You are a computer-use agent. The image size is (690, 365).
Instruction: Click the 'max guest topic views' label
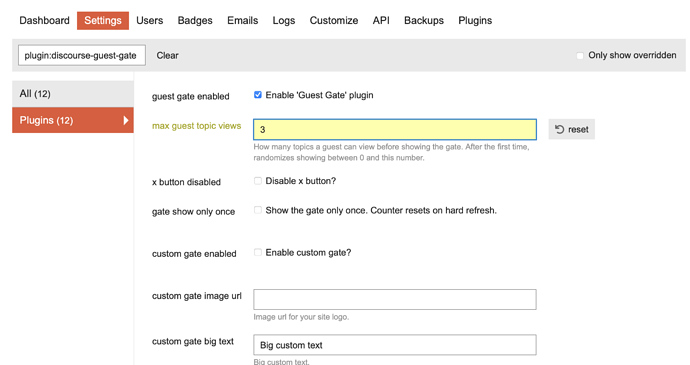tap(197, 126)
